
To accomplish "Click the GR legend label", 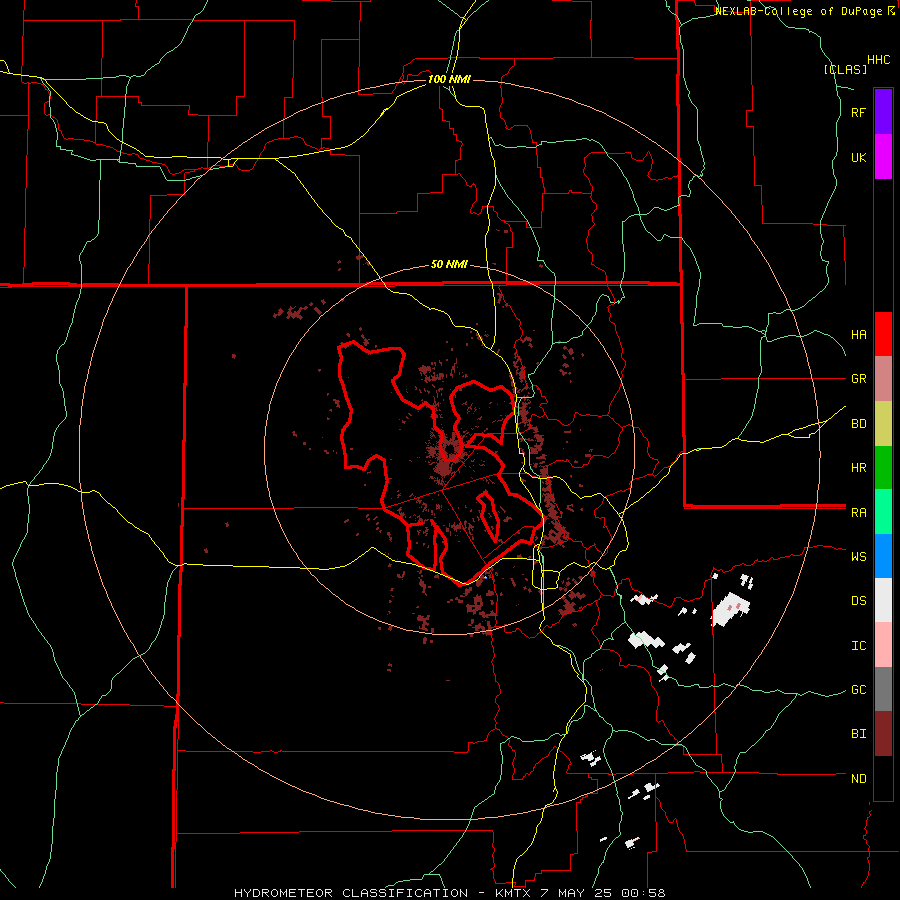I will (x=858, y=379).
